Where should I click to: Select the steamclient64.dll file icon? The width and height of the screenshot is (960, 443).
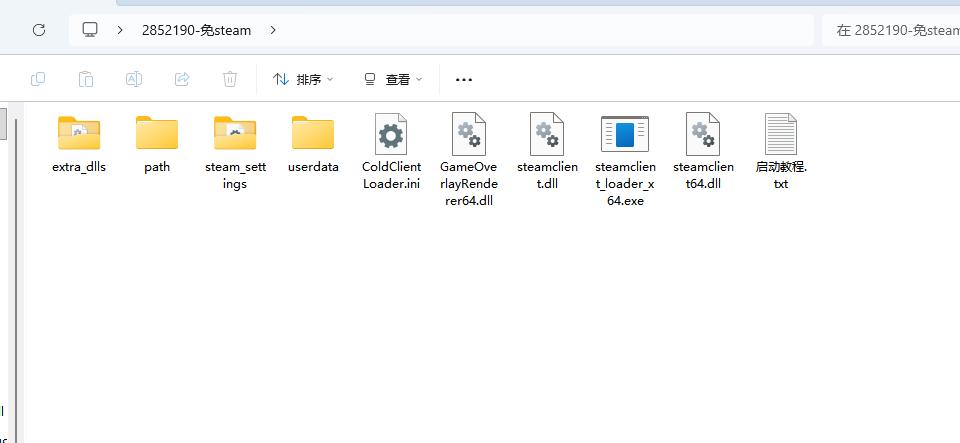(x=703, y=134)
